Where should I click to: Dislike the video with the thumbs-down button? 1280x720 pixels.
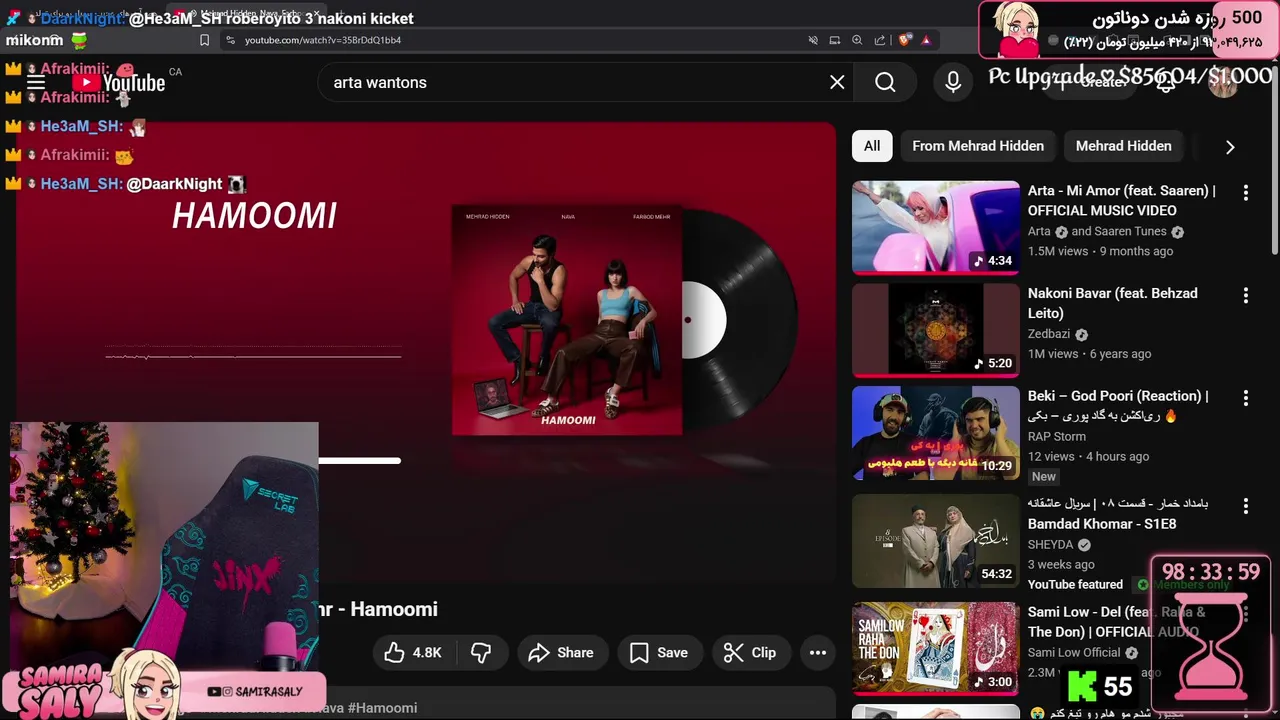click(481, 652)
